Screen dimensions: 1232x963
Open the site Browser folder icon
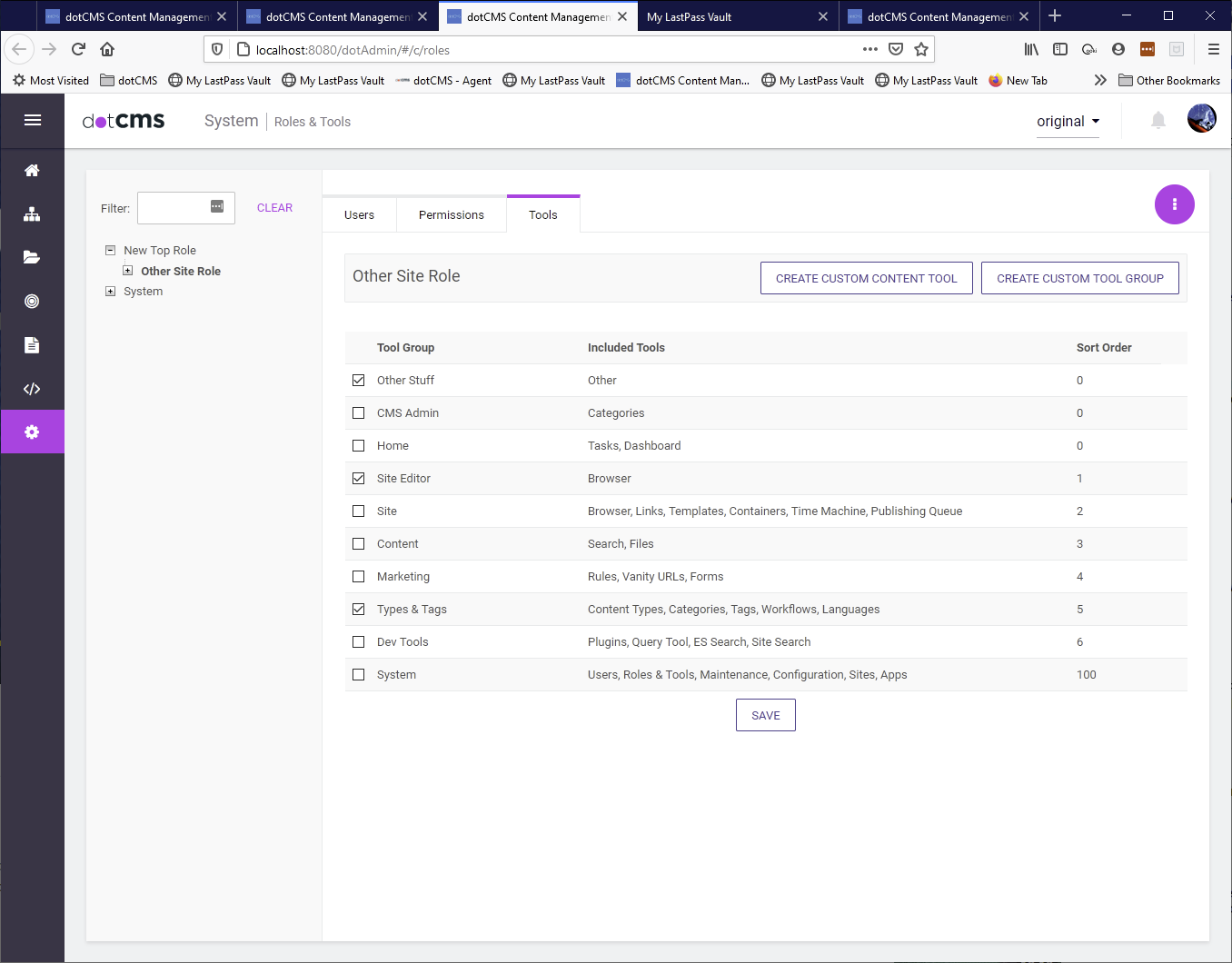coord(33,257)
